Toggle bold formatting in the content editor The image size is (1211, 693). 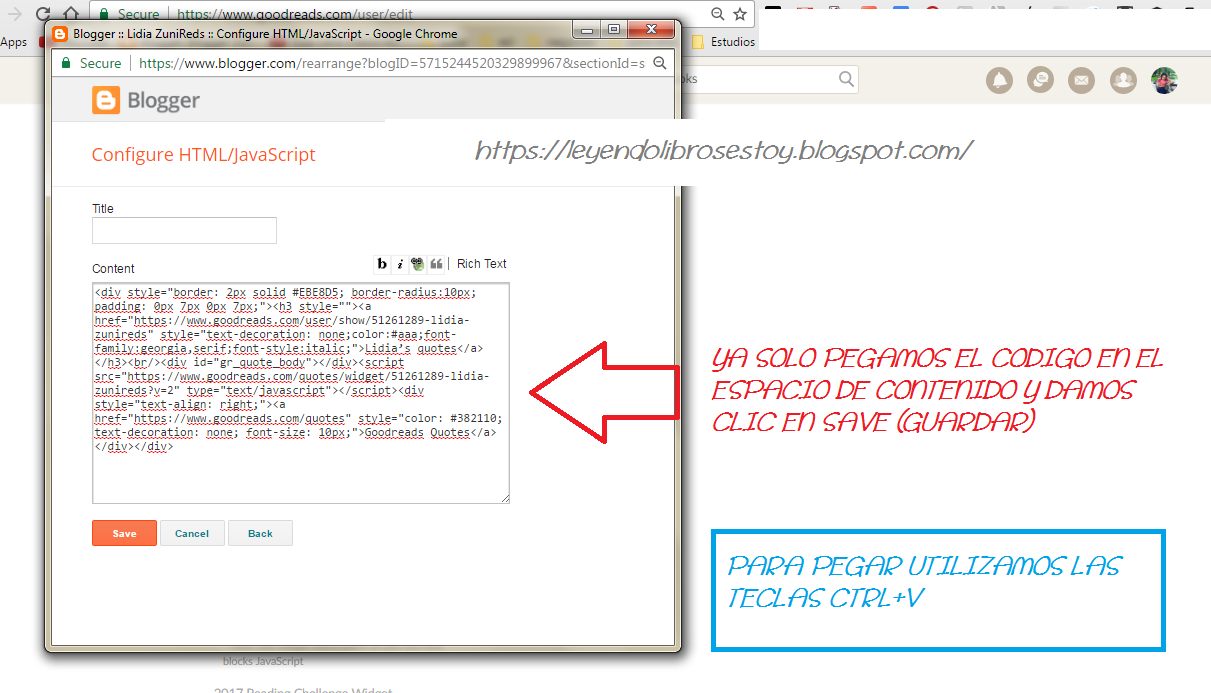(x=382, y=264)
